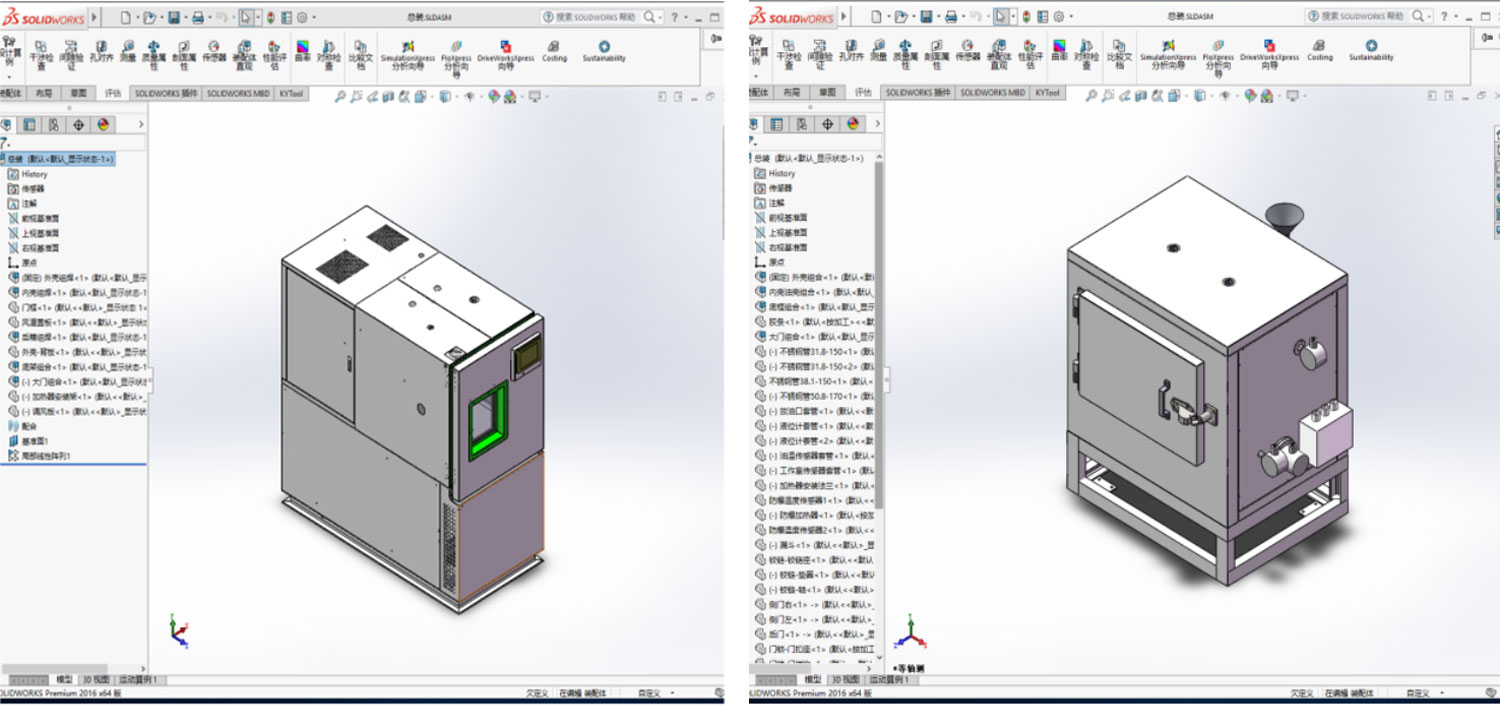Open ConfigurationManager tab icon in the left panel
The height and width of the screenshot is (705, 1500).
tap(53, 125)
